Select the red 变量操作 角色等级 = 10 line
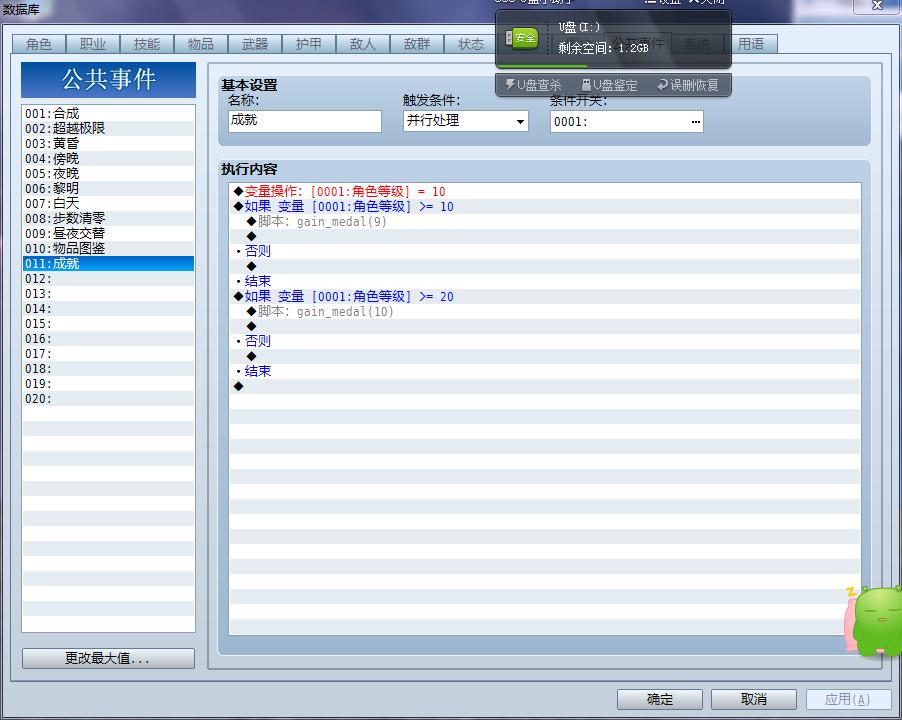This screenshot has width=902, height=720. [x=545, y=192]
